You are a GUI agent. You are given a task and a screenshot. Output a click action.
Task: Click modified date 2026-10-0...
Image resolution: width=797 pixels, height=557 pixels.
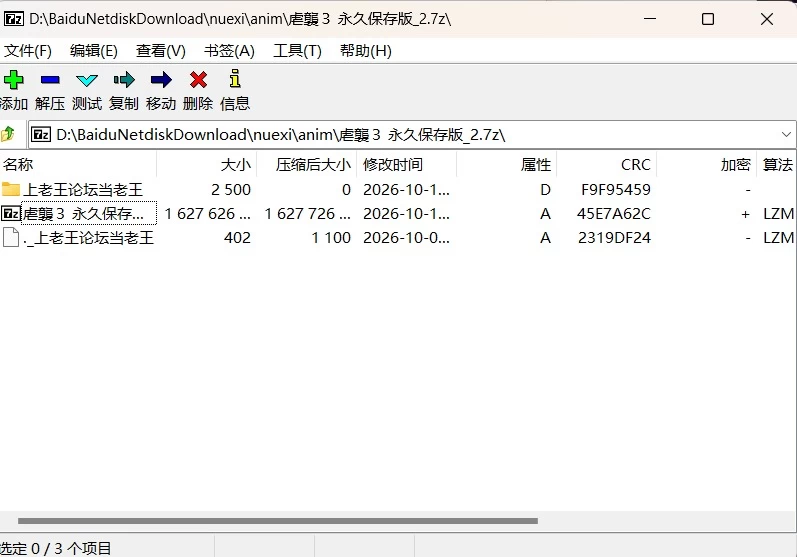tap(406, 237)
